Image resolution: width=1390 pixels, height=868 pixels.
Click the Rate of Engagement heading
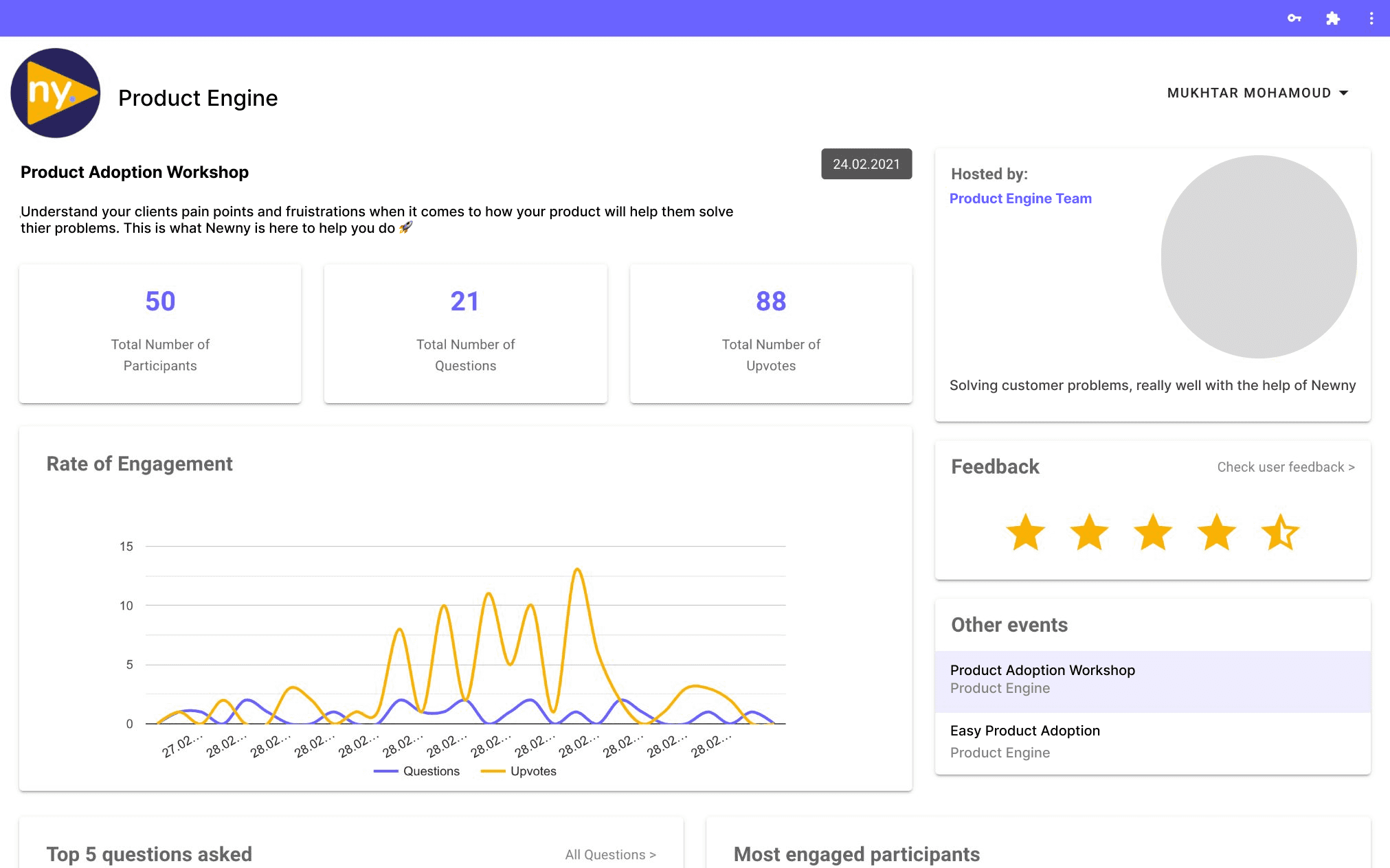click(x=139, y=464)
